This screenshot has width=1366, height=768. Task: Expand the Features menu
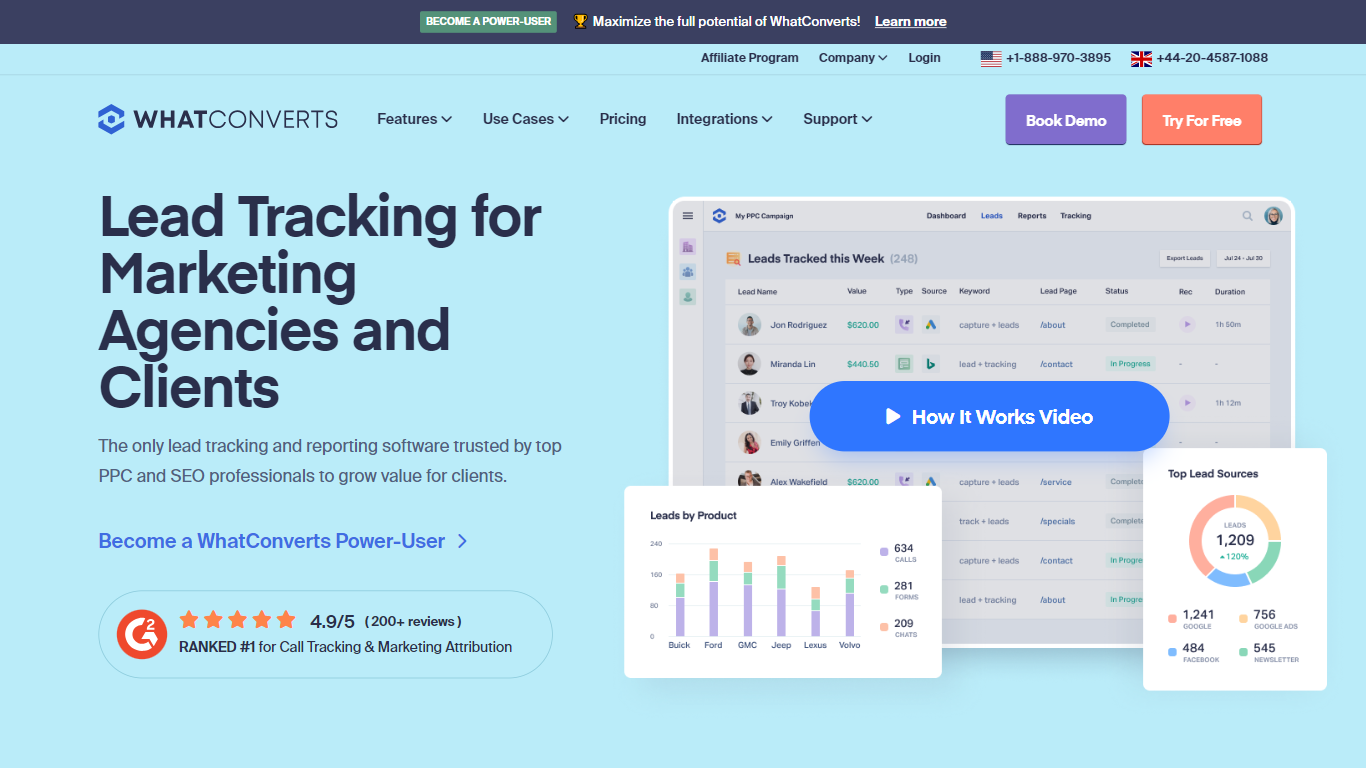[x=414, y=119]
